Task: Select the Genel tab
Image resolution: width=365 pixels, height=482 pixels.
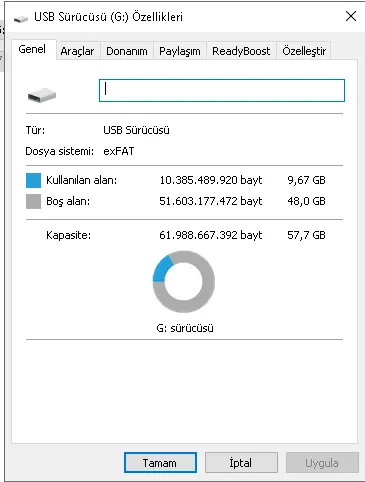Action: 32,50
